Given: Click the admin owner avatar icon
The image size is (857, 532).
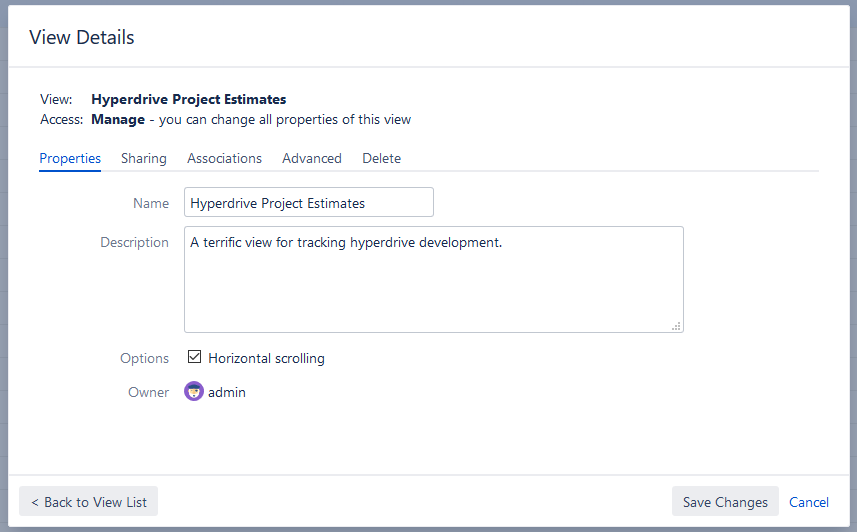Looking at the screenshot, I should tap(194, 392).
